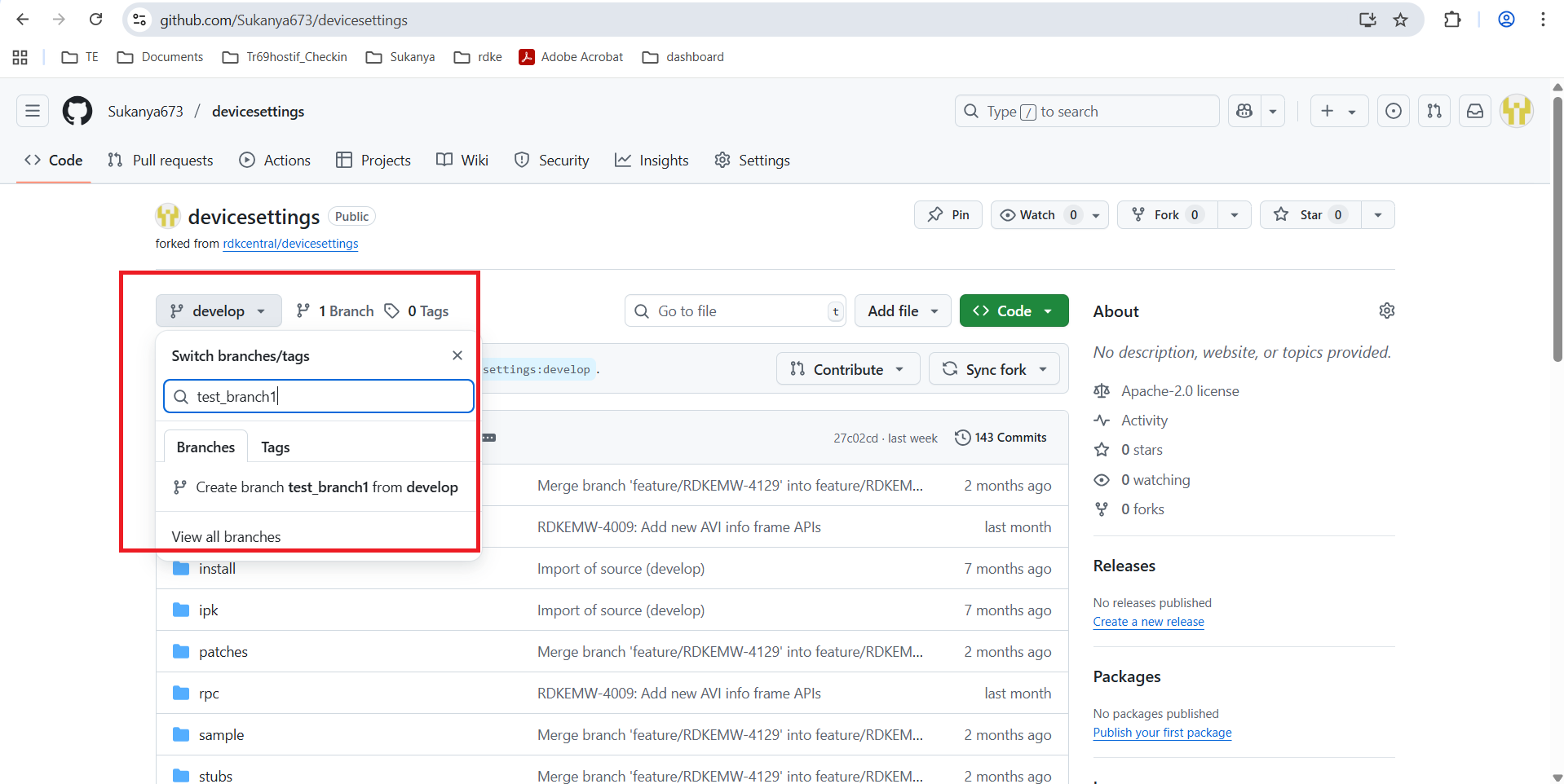Image resolution: width=1564 pixels, height=784 pixels.
Task: Create branch test_branch1 from develop
Action: [316, 487]
